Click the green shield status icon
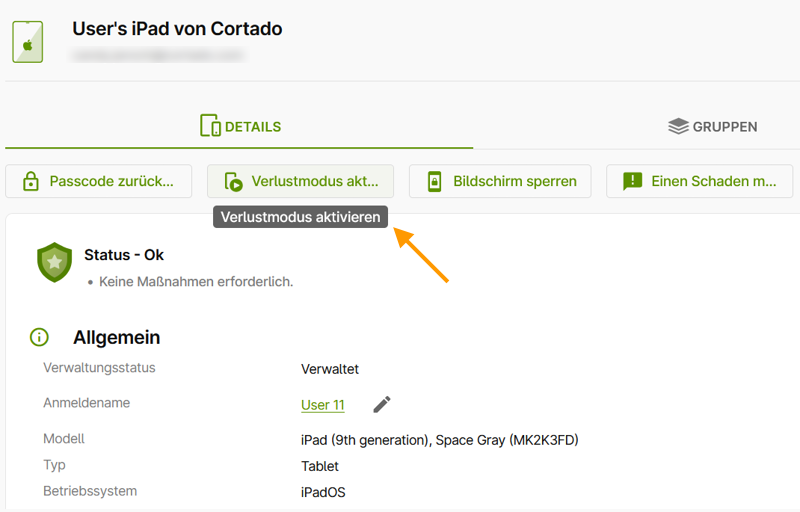The width and height of the screenshot is (800, 512). coord(54,262)
